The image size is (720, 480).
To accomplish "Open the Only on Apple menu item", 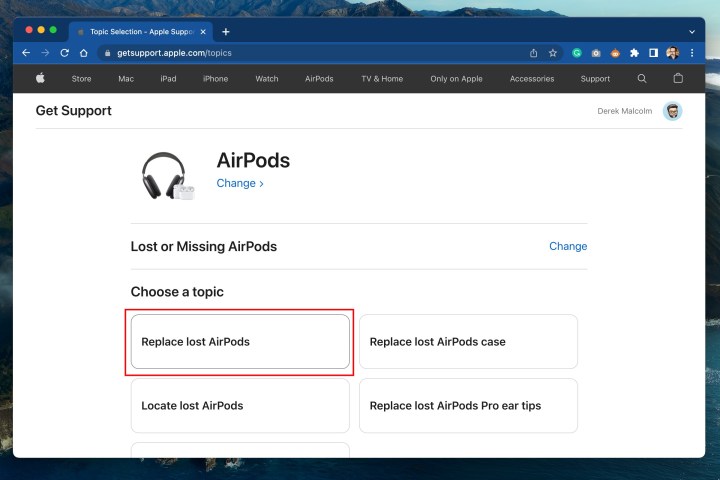I will click(x=456, y=79).
